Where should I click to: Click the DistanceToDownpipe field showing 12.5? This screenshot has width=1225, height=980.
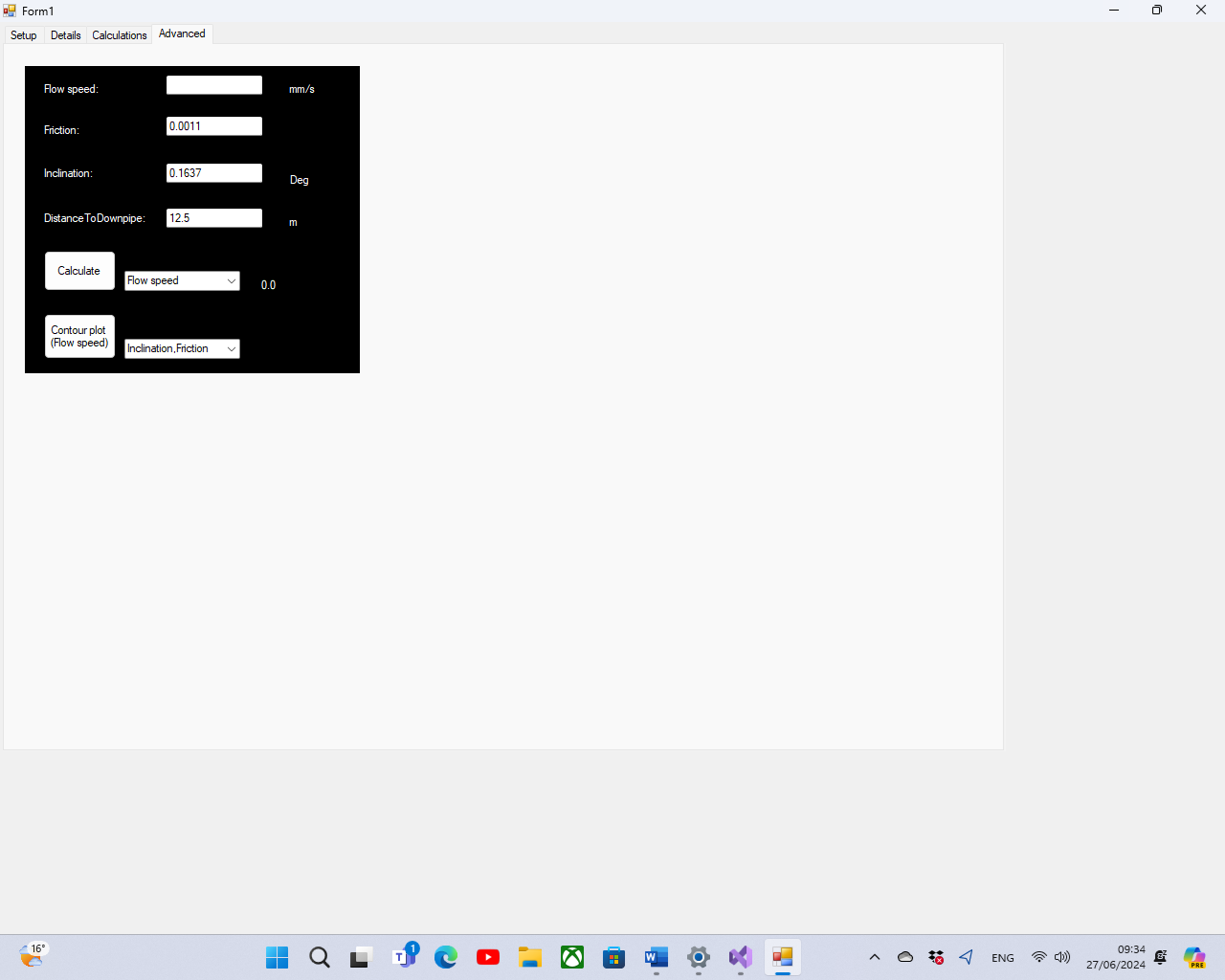pos(213,218)
